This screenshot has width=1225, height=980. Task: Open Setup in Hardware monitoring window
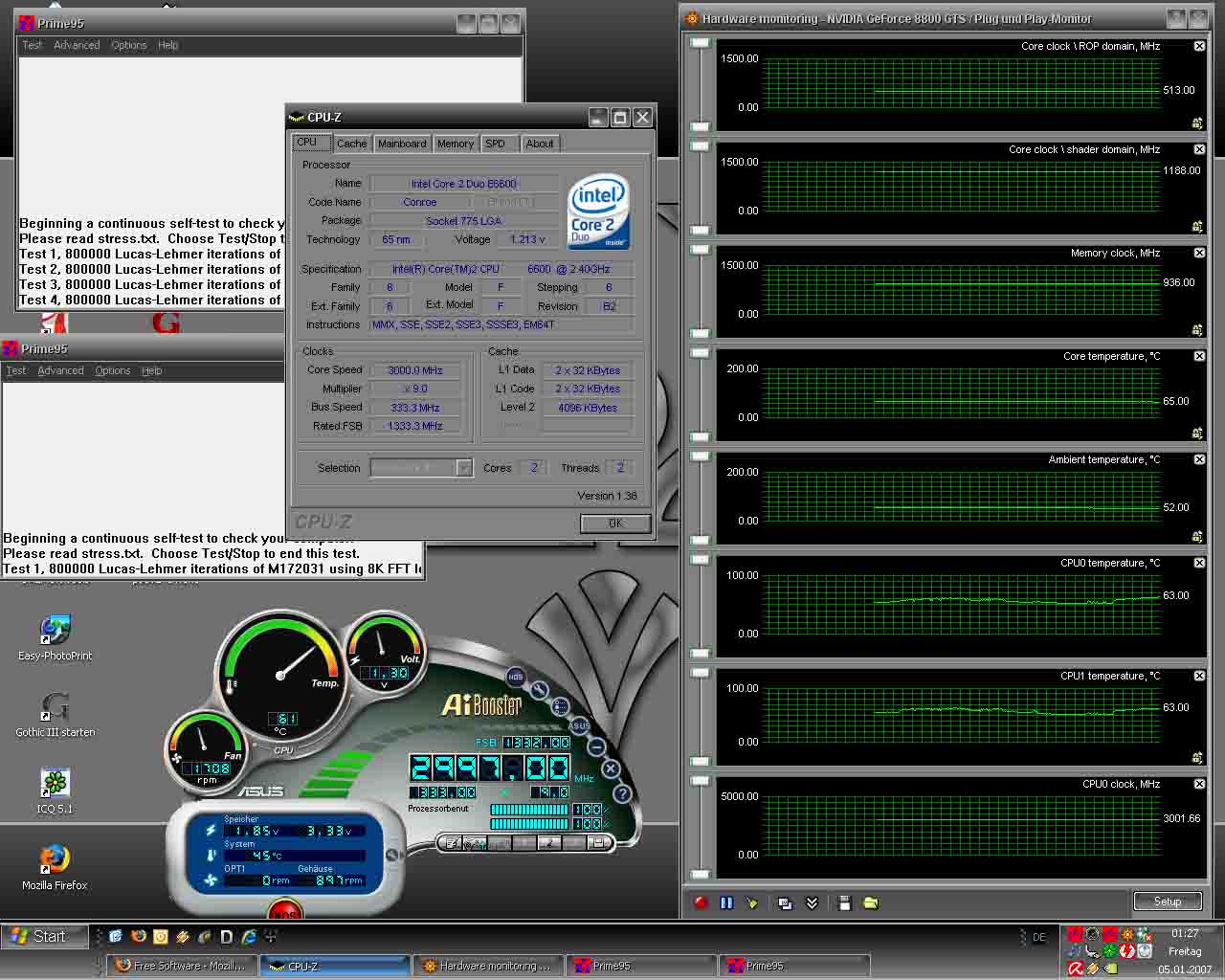pos(1168,902)
